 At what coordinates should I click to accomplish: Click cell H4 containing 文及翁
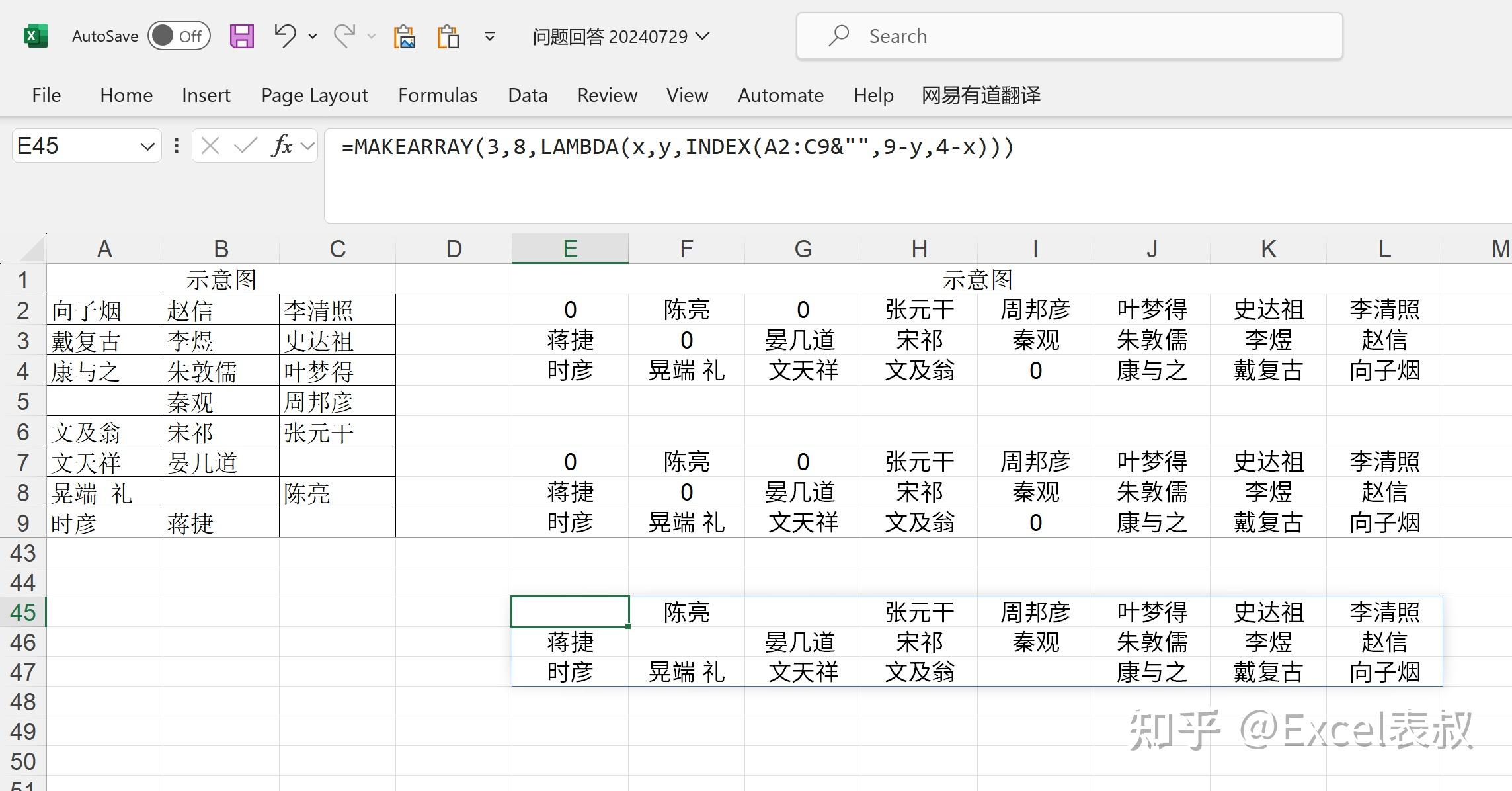coord(919,370)
